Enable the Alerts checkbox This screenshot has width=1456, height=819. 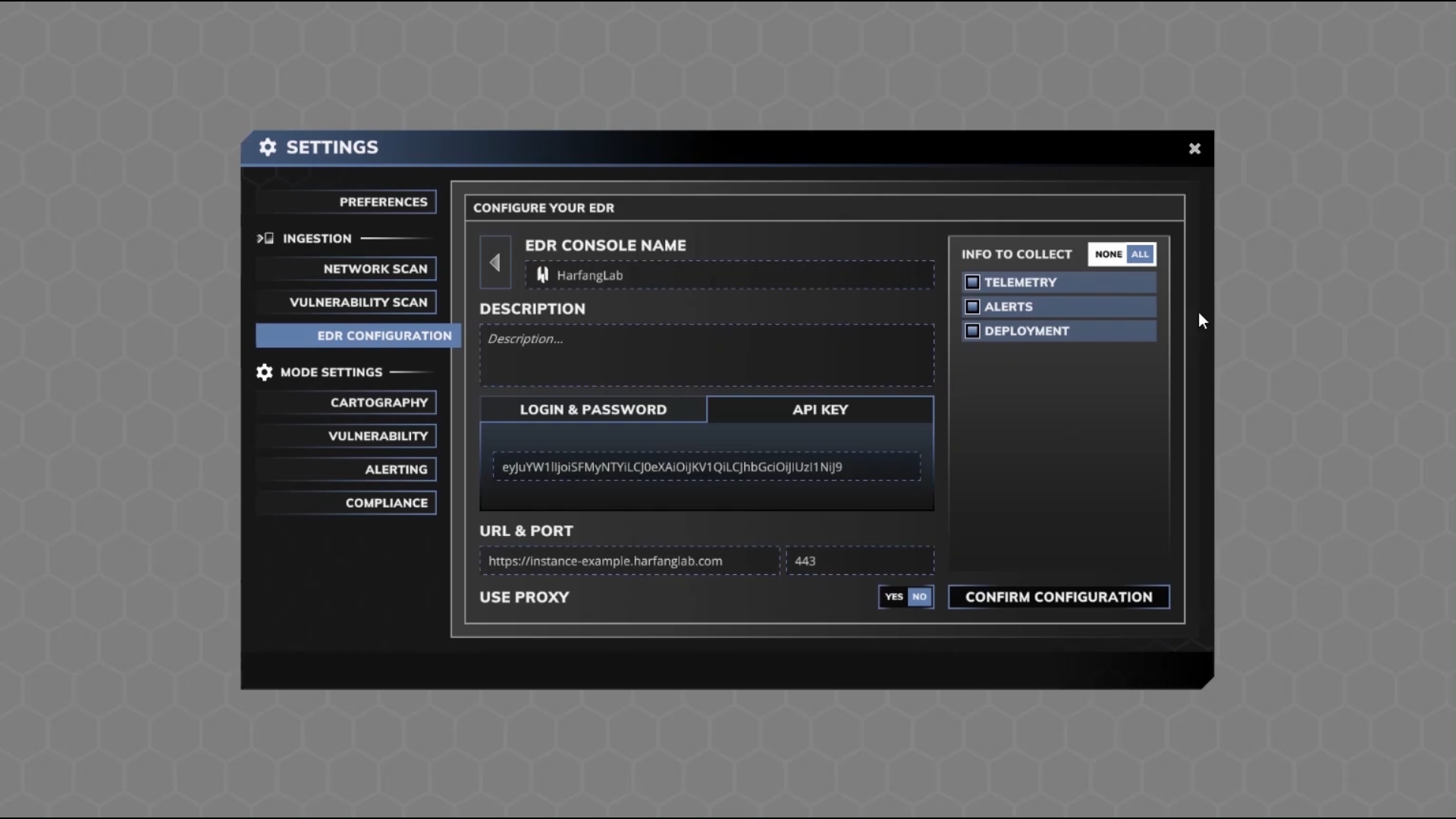tap(972, 306)
